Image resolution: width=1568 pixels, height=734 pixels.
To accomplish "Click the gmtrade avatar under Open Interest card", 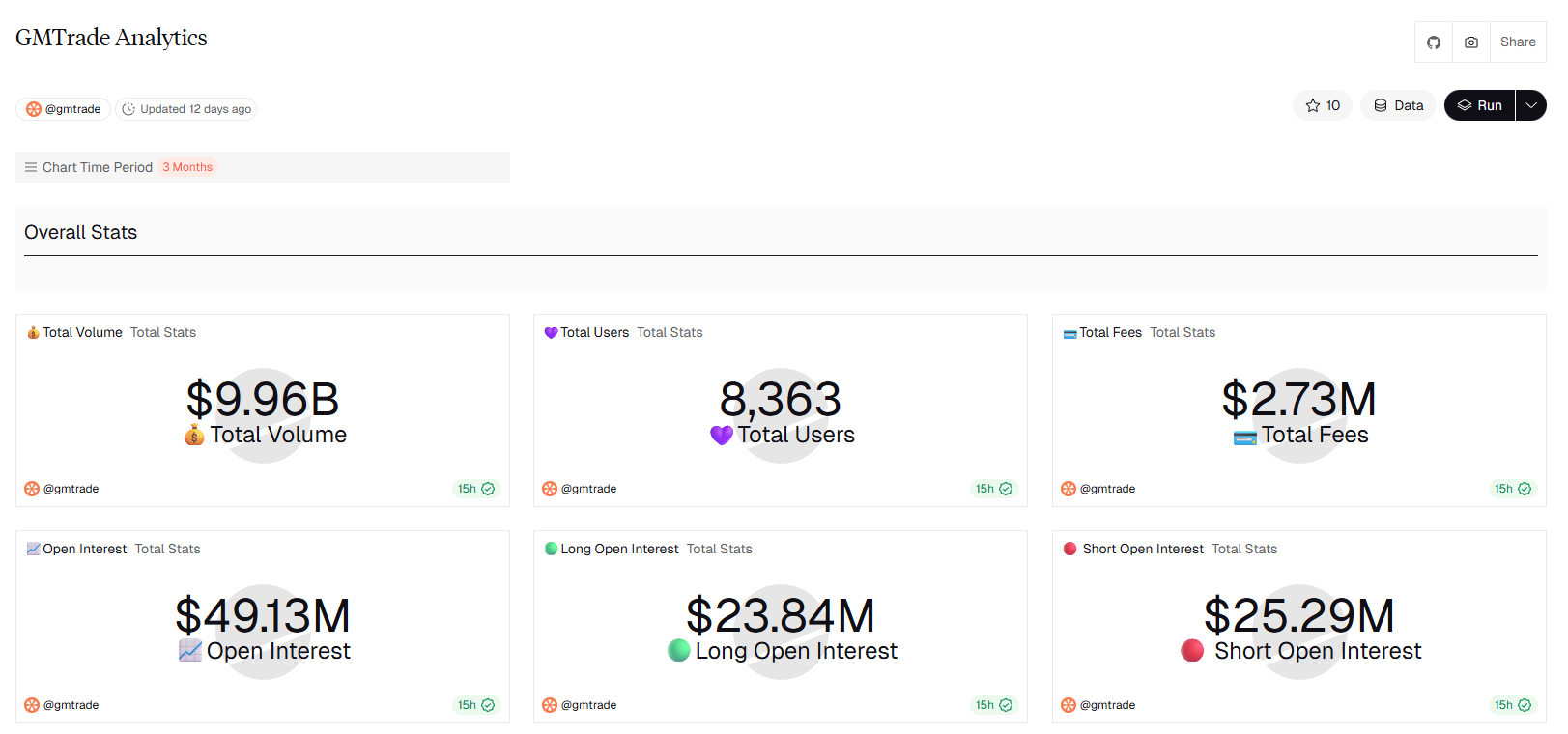I will tap(32, 705).
